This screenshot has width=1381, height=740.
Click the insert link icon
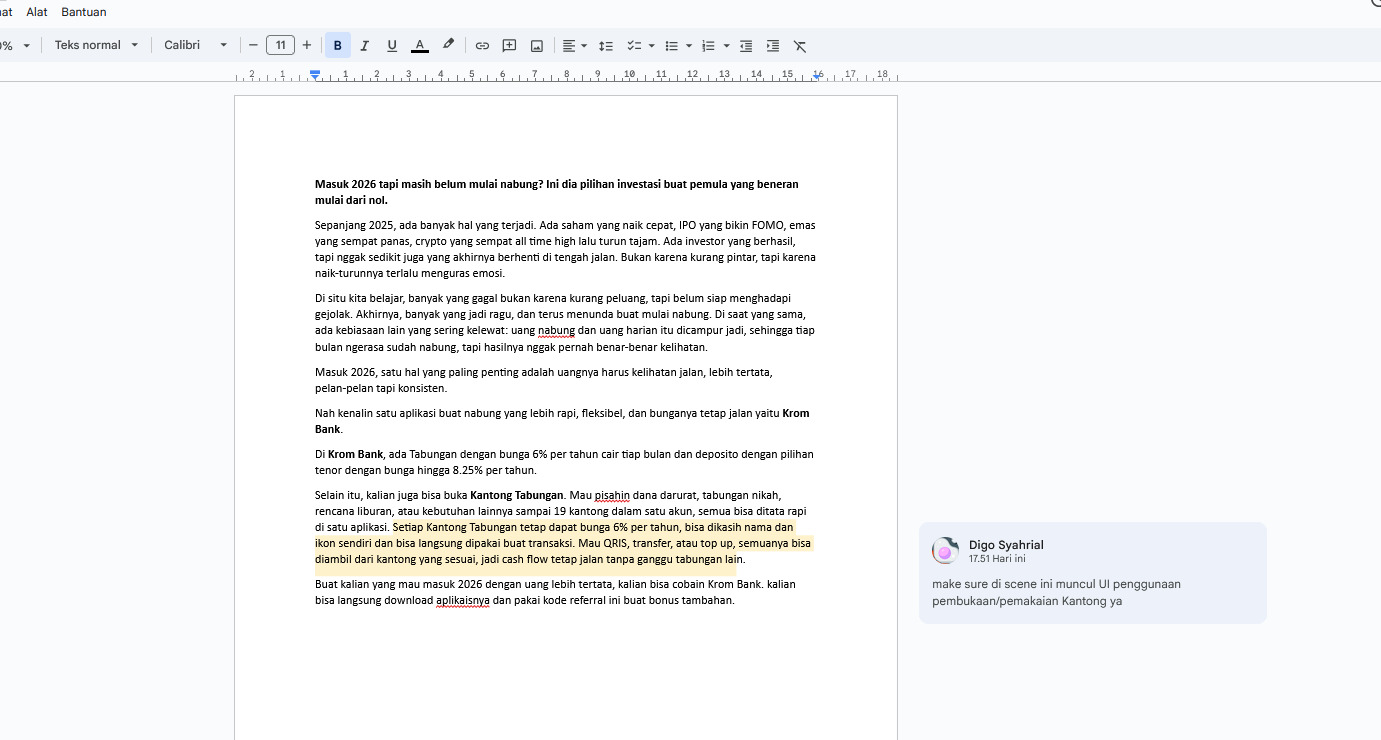click(x=482, y=45)
